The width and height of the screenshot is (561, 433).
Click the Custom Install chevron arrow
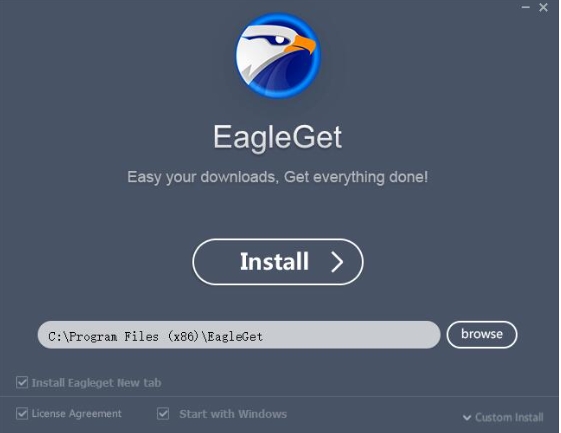point(467,418)
